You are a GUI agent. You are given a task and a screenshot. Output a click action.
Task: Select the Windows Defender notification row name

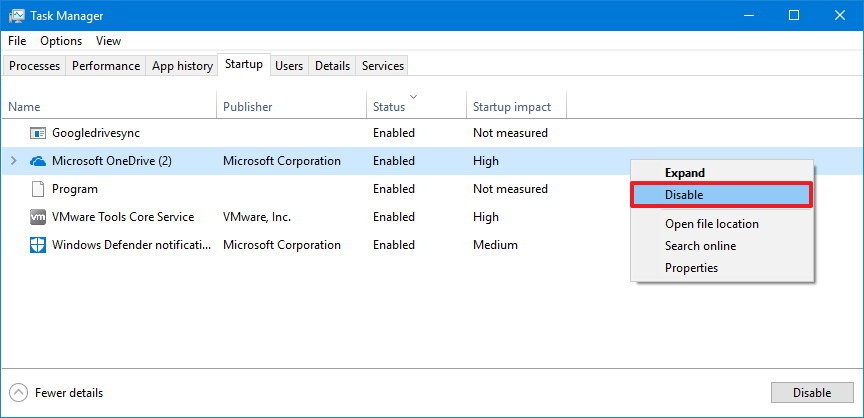pyautogui.click(x=131, y=245)
